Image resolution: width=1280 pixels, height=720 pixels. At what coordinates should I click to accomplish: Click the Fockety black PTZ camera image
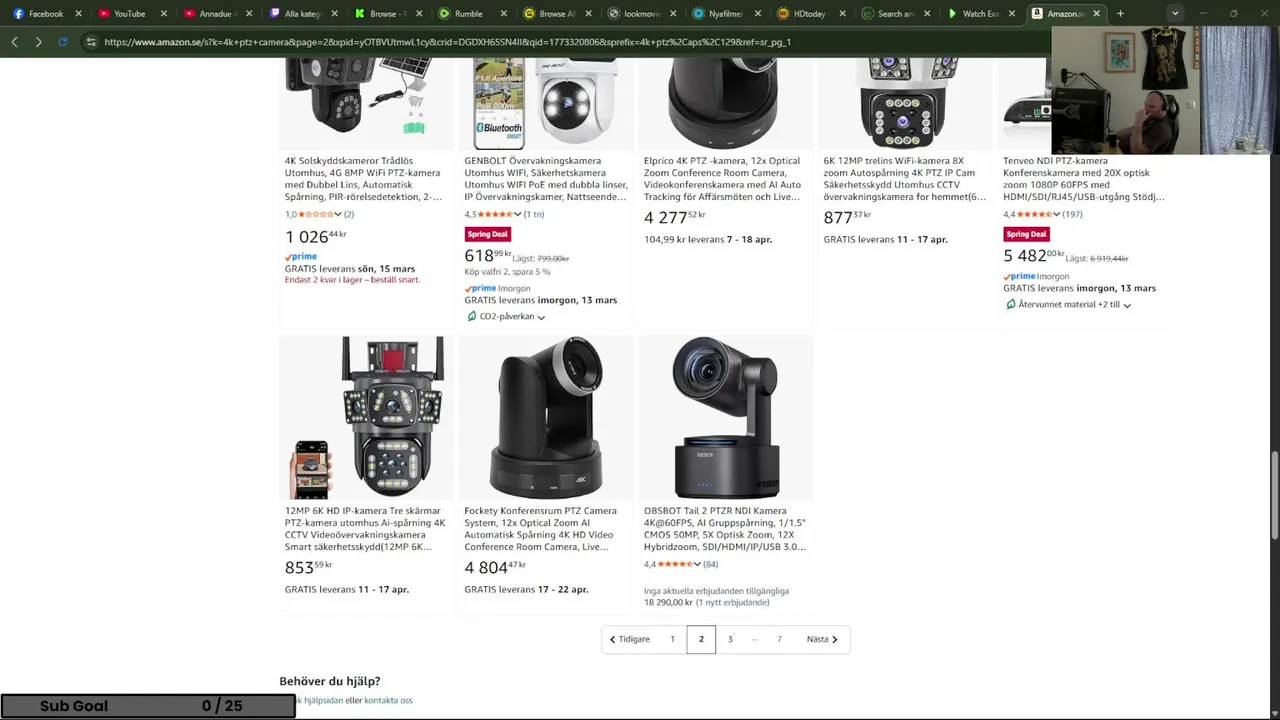pyautogui.click(x=546, y=417)
